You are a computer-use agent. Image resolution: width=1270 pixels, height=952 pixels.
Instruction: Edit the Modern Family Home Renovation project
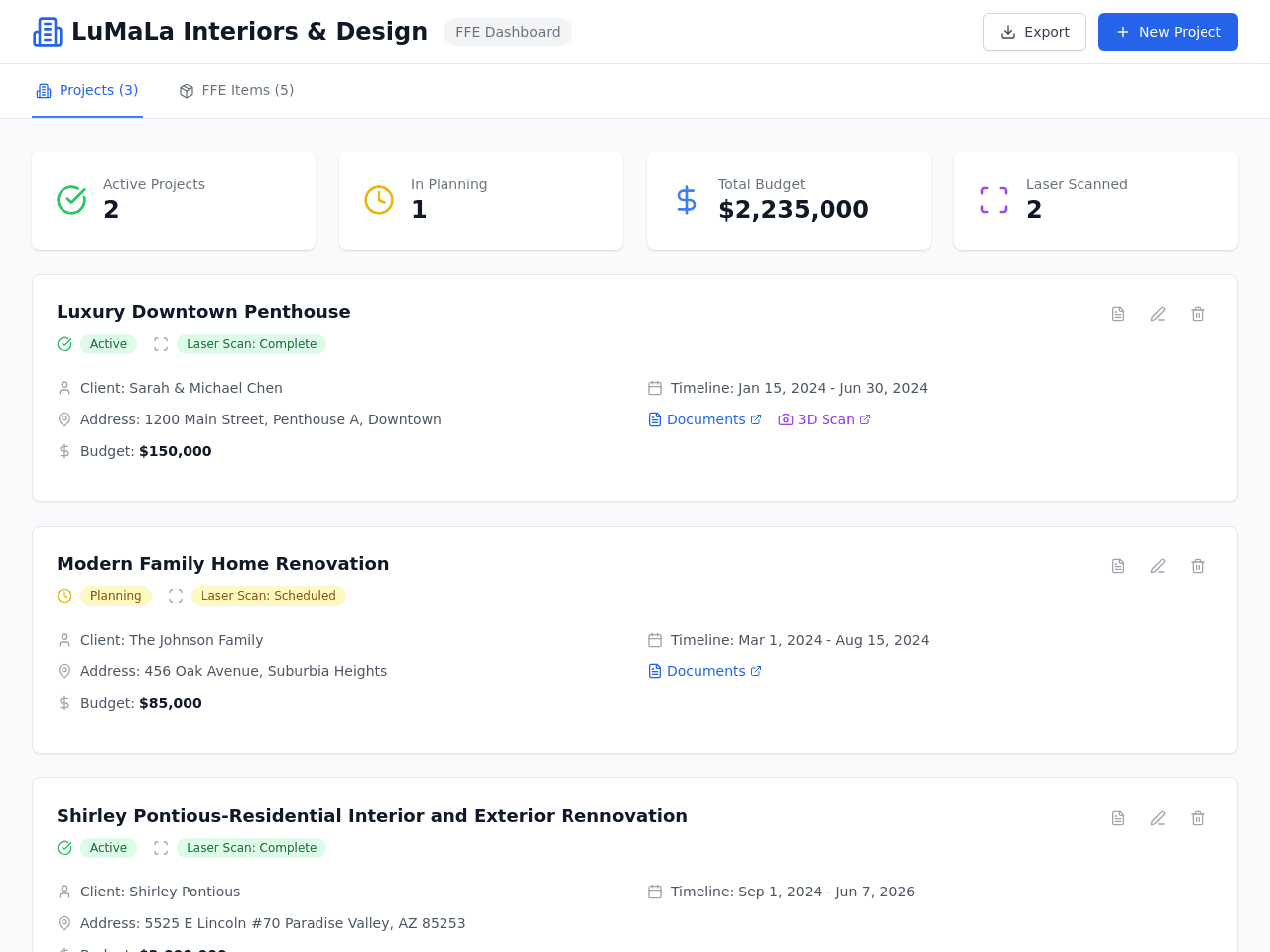pos(1158,566)
